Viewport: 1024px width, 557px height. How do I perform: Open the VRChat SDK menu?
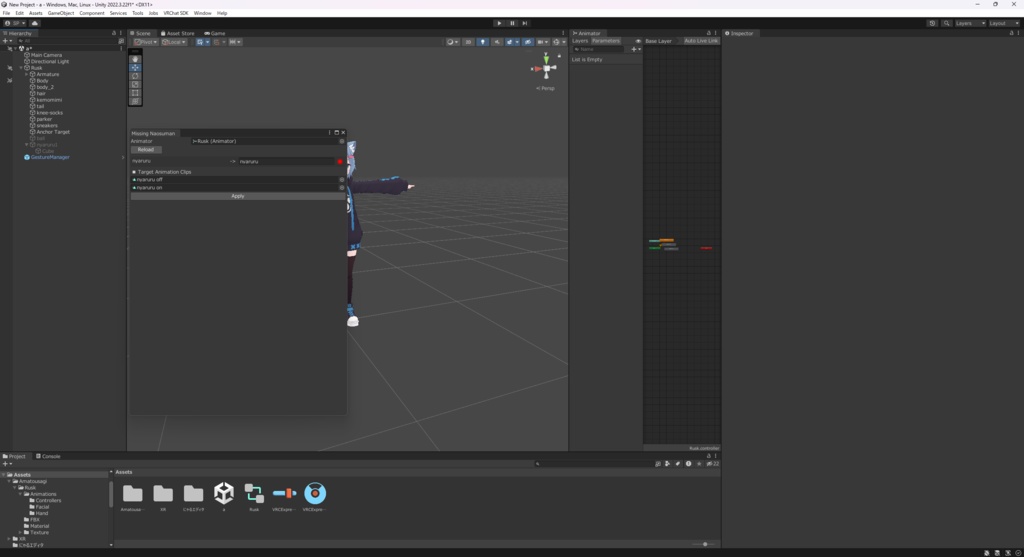click(176, 13)
